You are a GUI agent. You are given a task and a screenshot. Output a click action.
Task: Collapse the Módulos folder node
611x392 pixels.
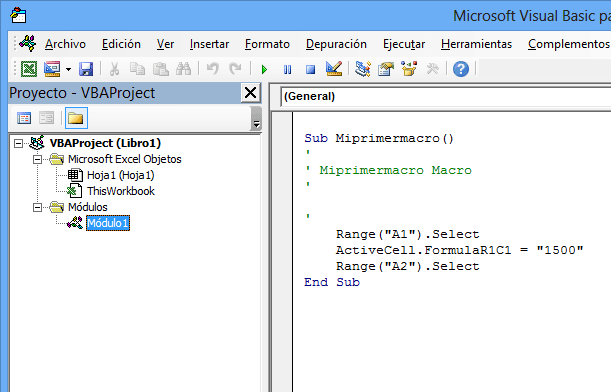[x=37, y=207]
